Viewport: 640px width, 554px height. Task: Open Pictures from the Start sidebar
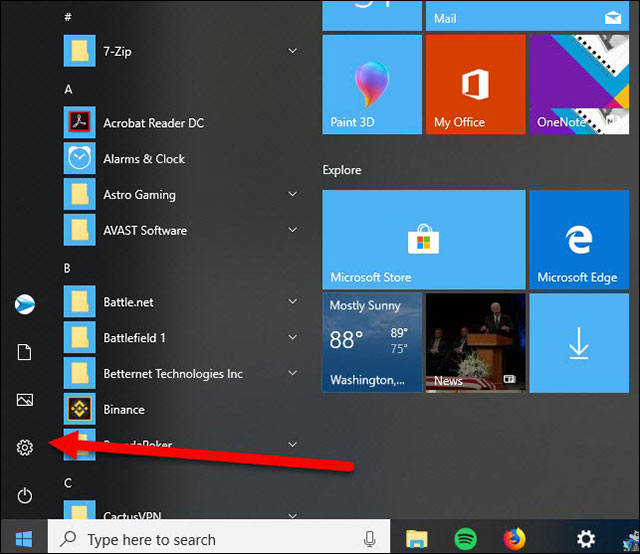pos(25,400)
